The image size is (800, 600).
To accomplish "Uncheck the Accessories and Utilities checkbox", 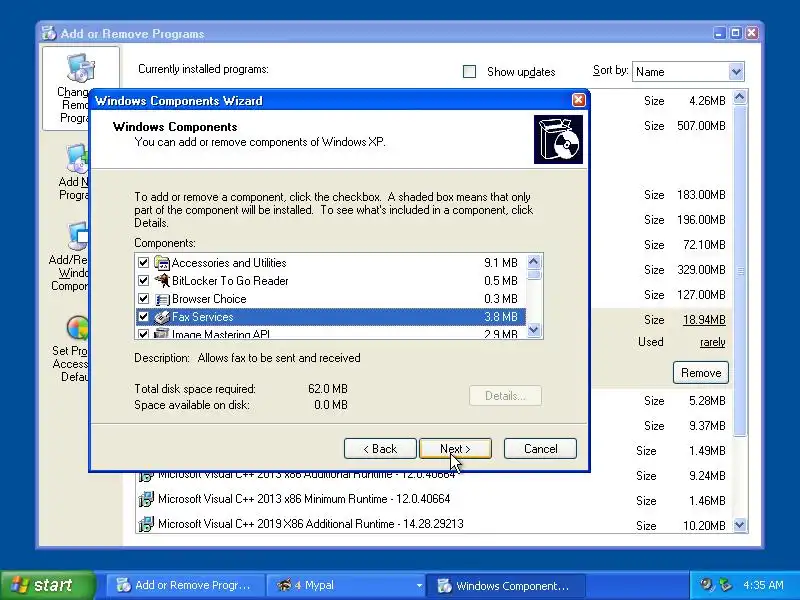I will [143, 263].
